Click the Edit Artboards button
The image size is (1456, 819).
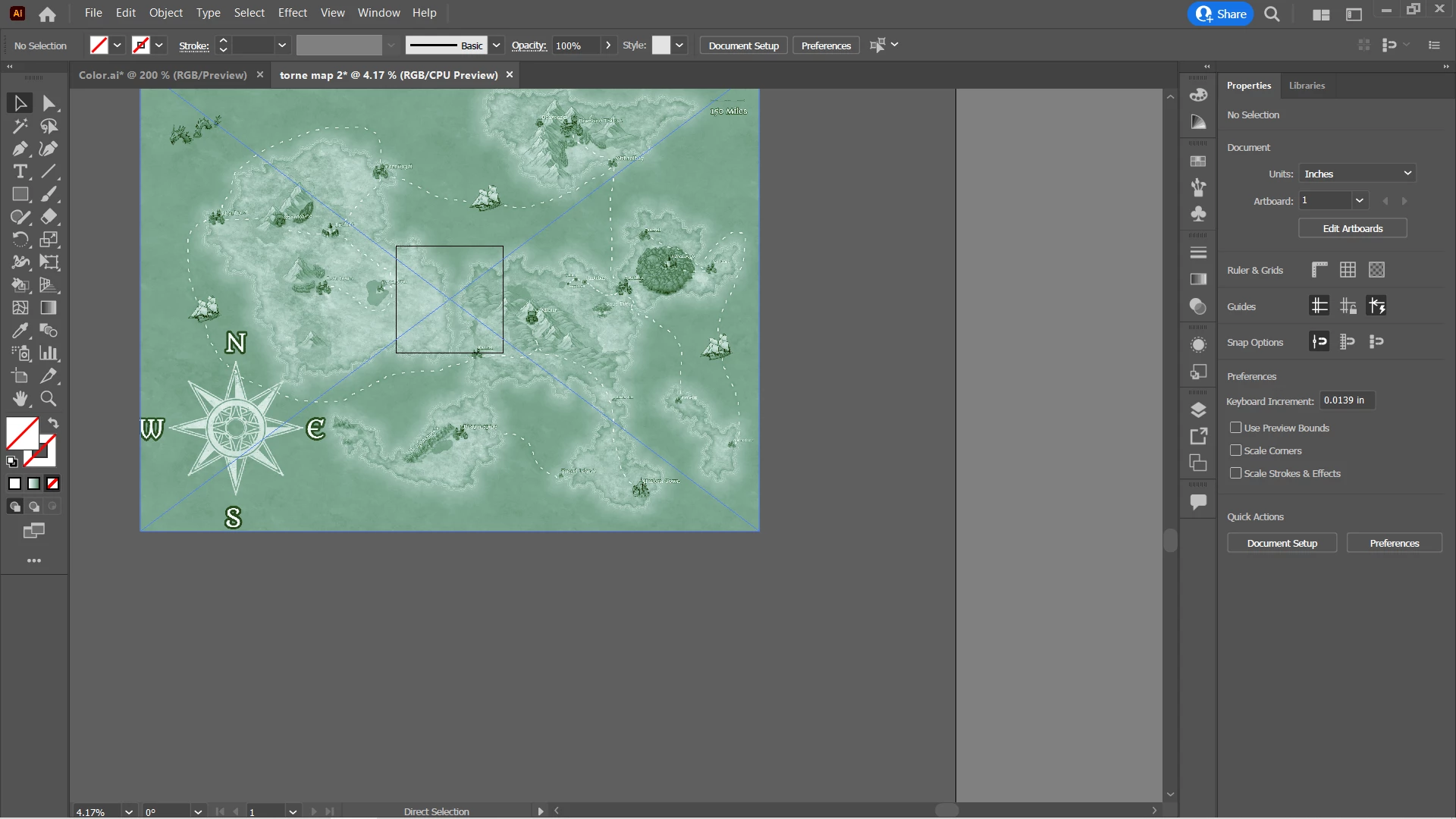coord(1352,228)
